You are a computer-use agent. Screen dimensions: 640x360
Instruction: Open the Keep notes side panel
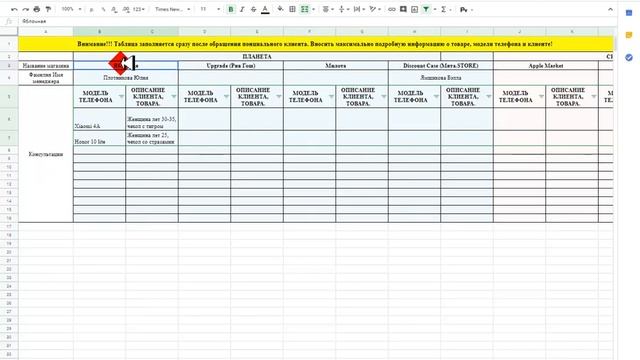click(x=629, y=36)
